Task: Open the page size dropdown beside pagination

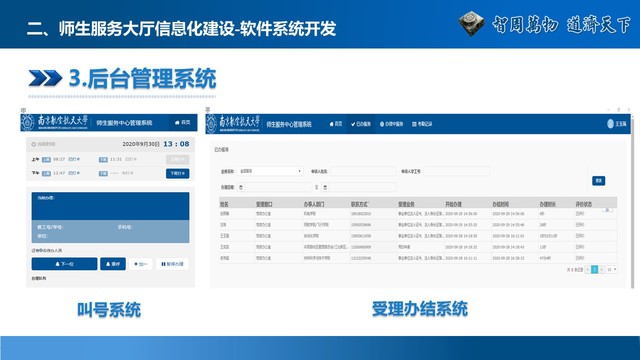Action: [611, 269]
